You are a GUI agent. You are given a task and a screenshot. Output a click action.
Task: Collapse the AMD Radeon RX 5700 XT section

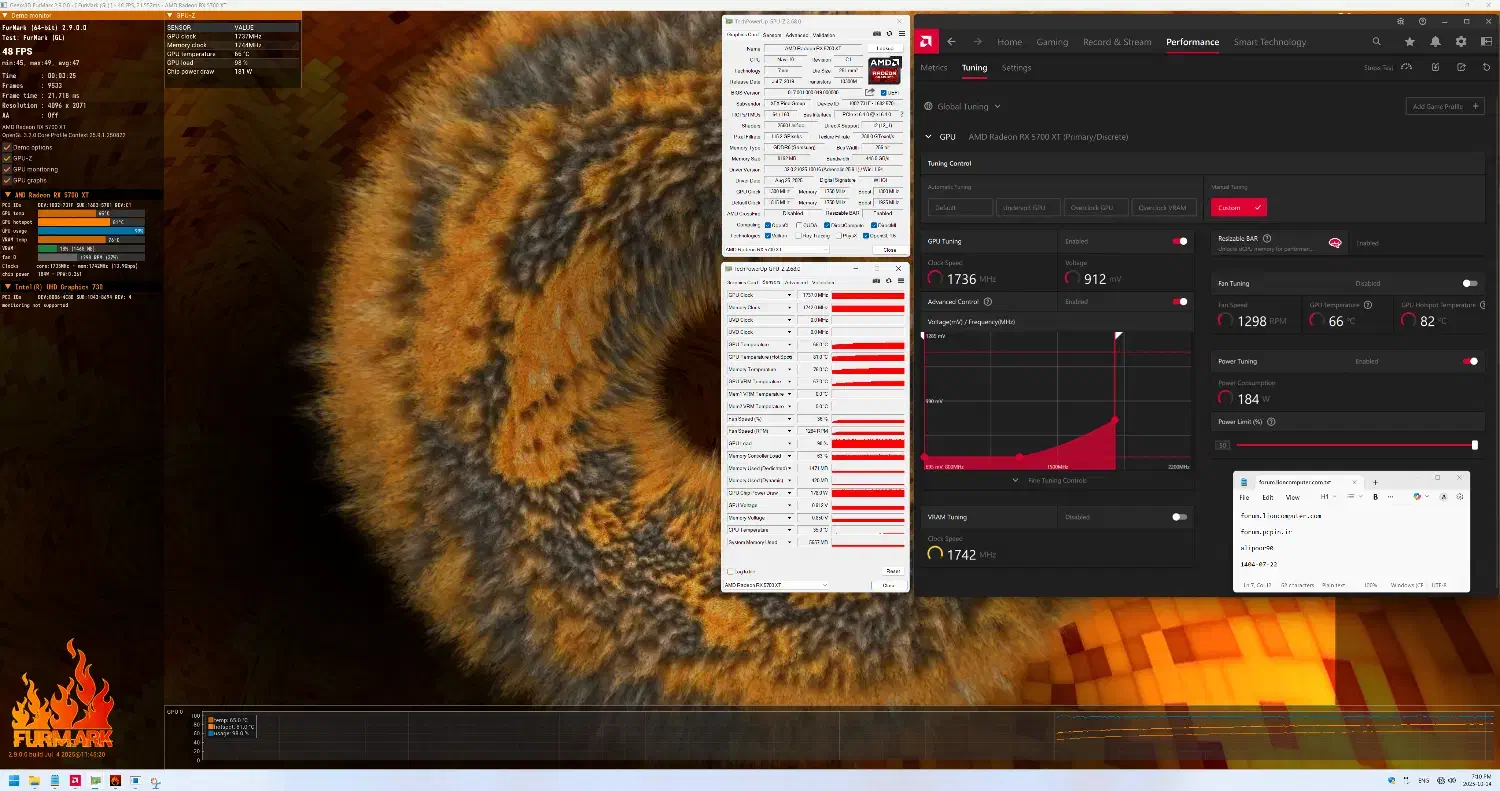926,136
